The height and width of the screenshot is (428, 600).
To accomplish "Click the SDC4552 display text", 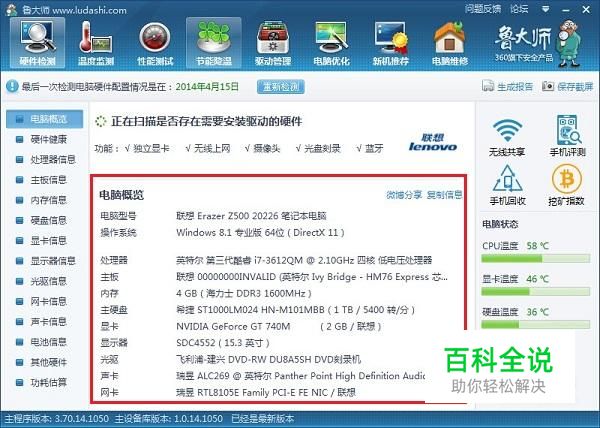I will point(223,343).
